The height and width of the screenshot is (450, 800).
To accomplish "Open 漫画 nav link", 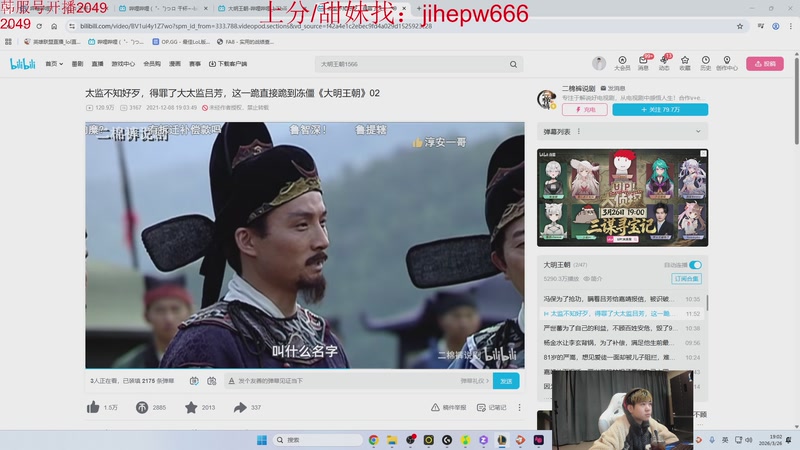I will (175, 64).
